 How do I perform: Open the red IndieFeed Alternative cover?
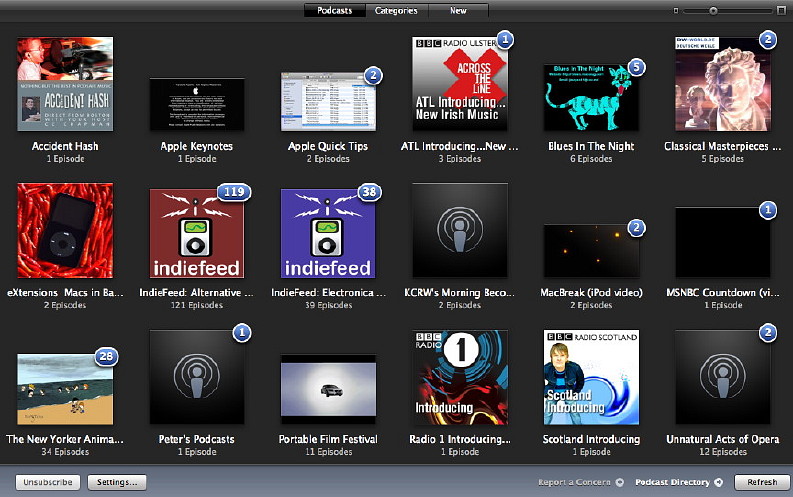(x=197, y=233)
